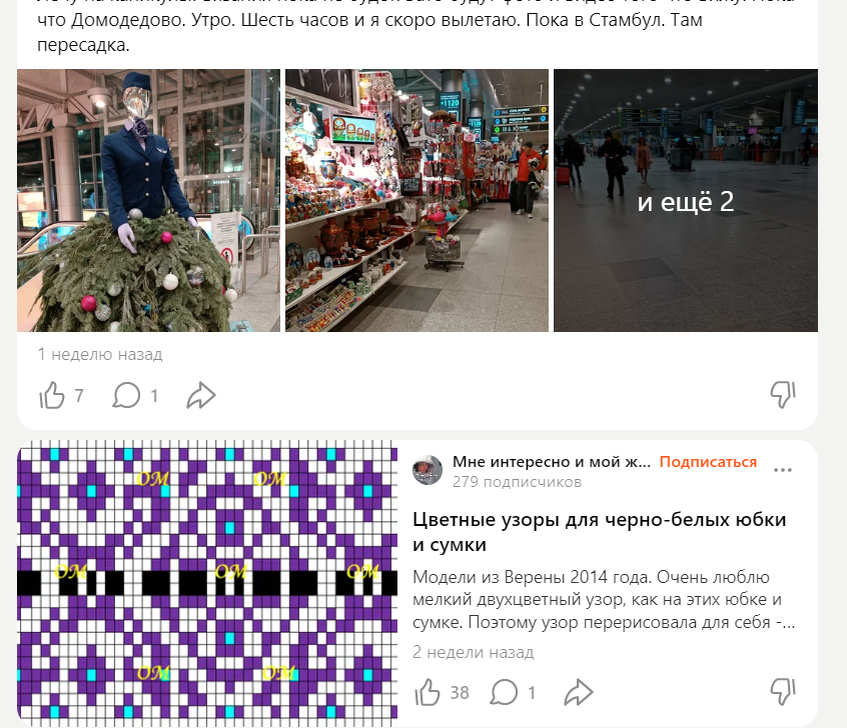This screenshot has width=847, height=728.
Task: Click the 2 недели назад timestamp
Action: click(473, 652)
